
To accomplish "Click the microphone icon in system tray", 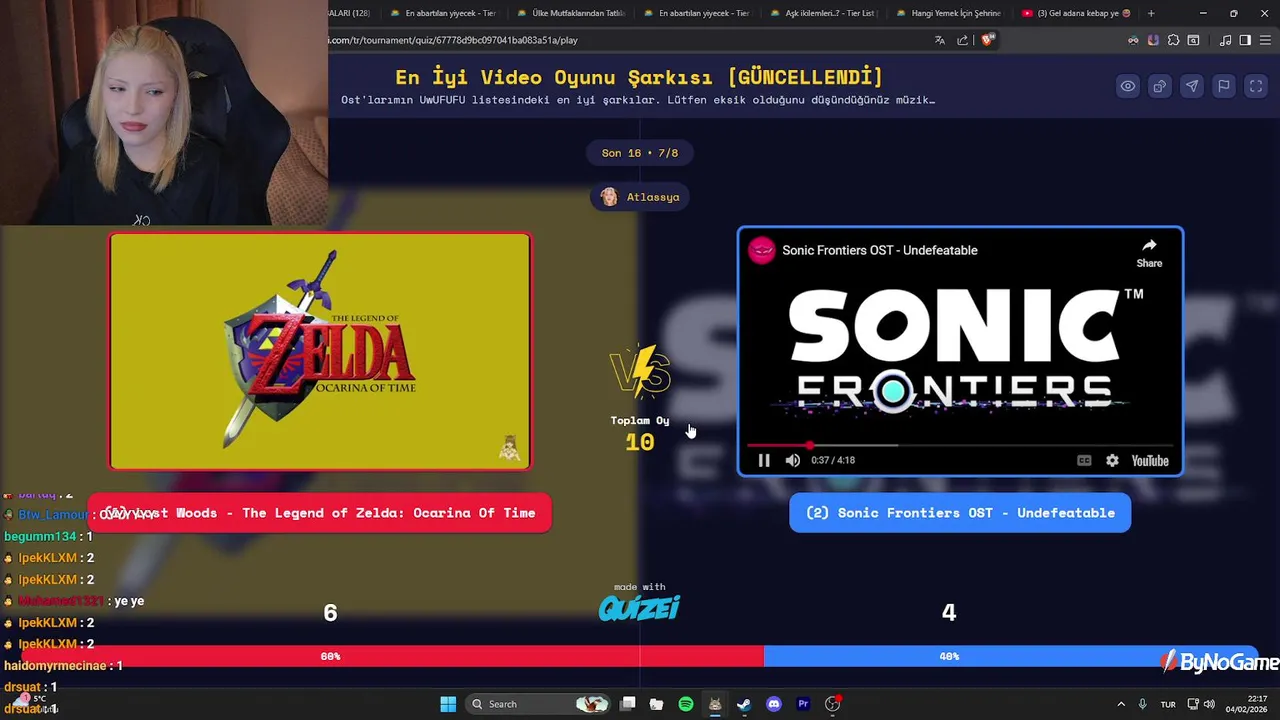I will pos(1143,704).
